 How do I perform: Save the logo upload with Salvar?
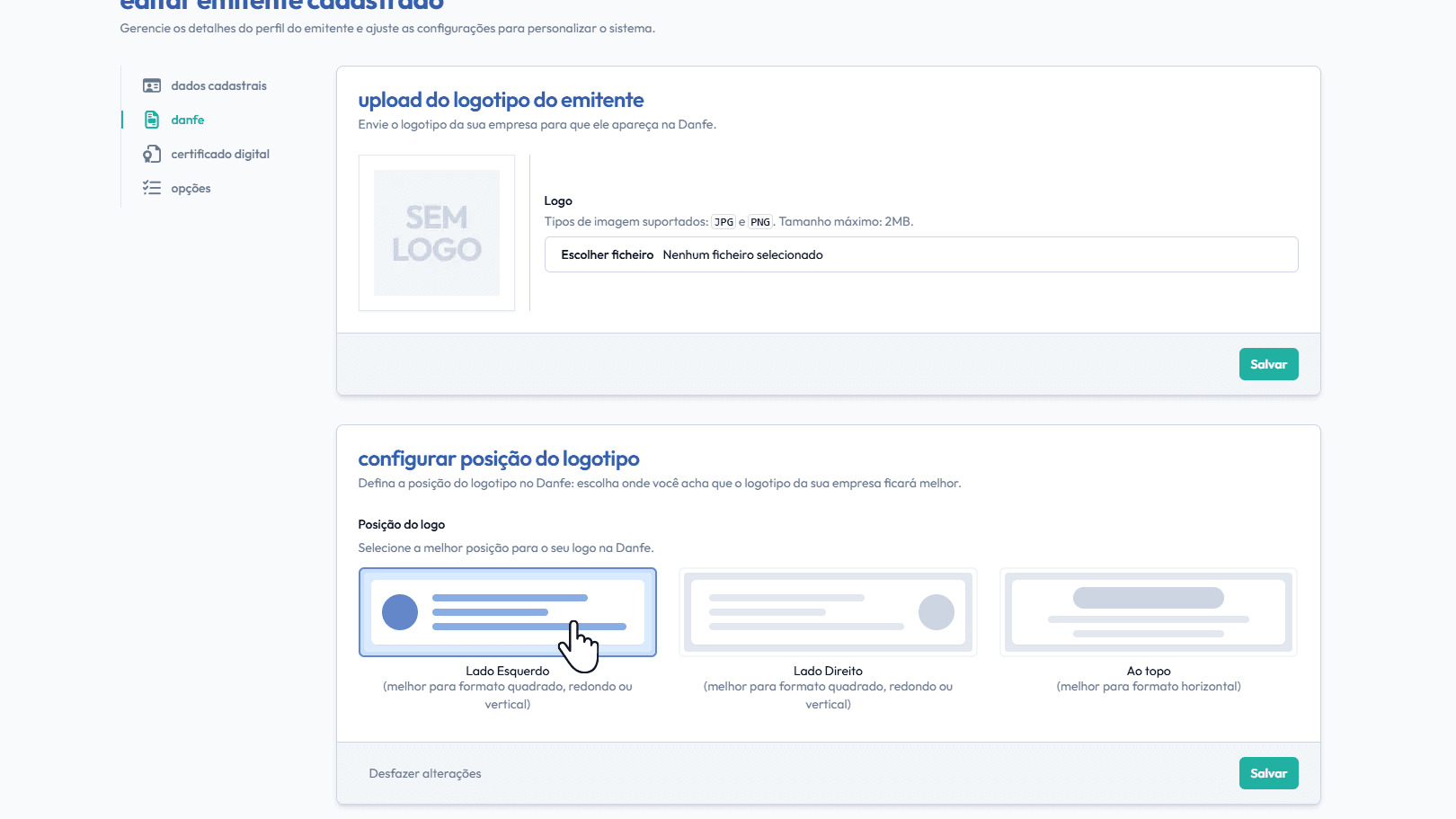pyautogui.click(x=1268, y=364)
